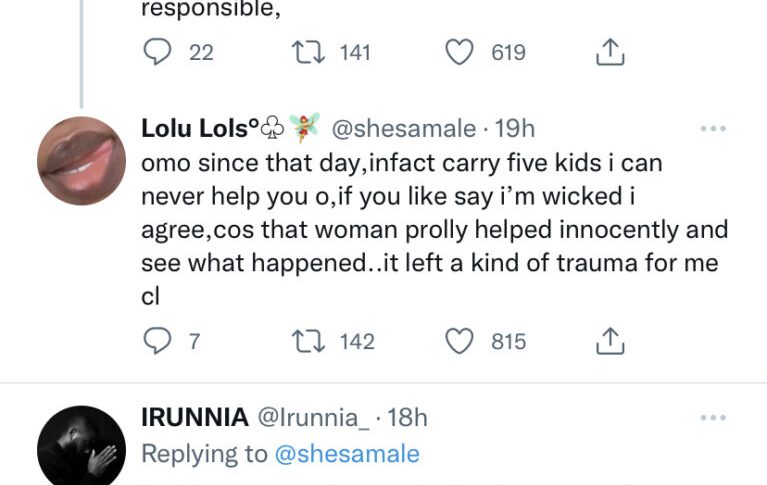Like Lolu Lols' tweet with 815 likes

[458, 342]
